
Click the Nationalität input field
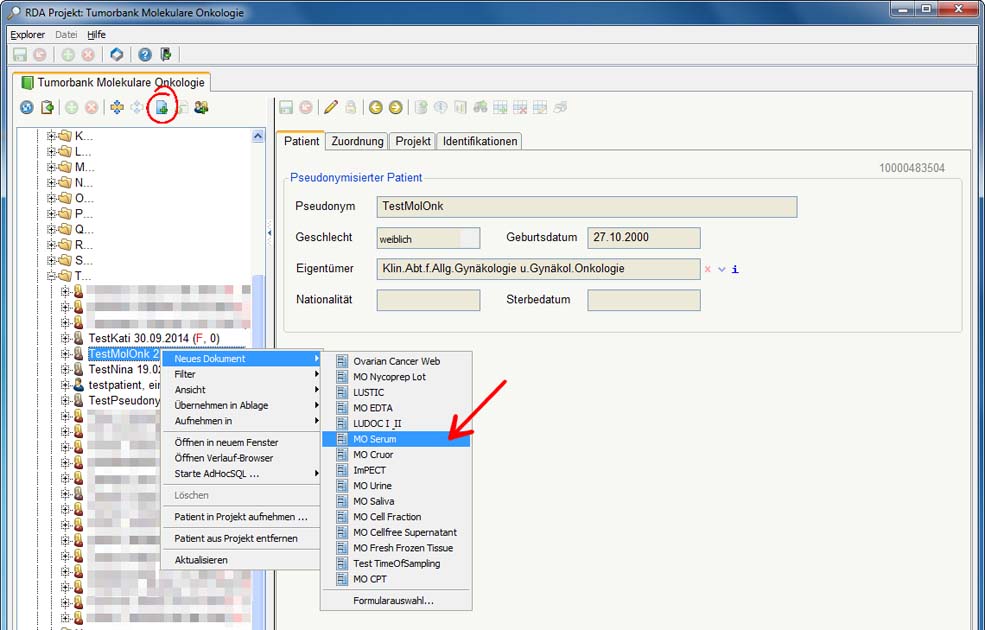pyautogui.click(x=428, y=300)
